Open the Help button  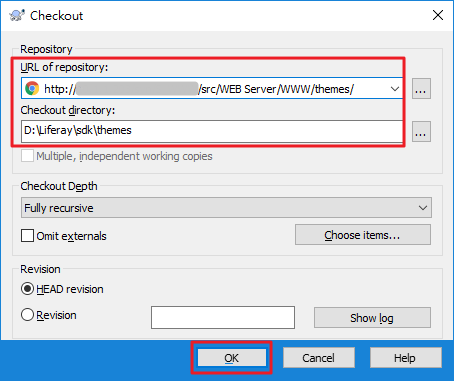[x=405, y=358]
